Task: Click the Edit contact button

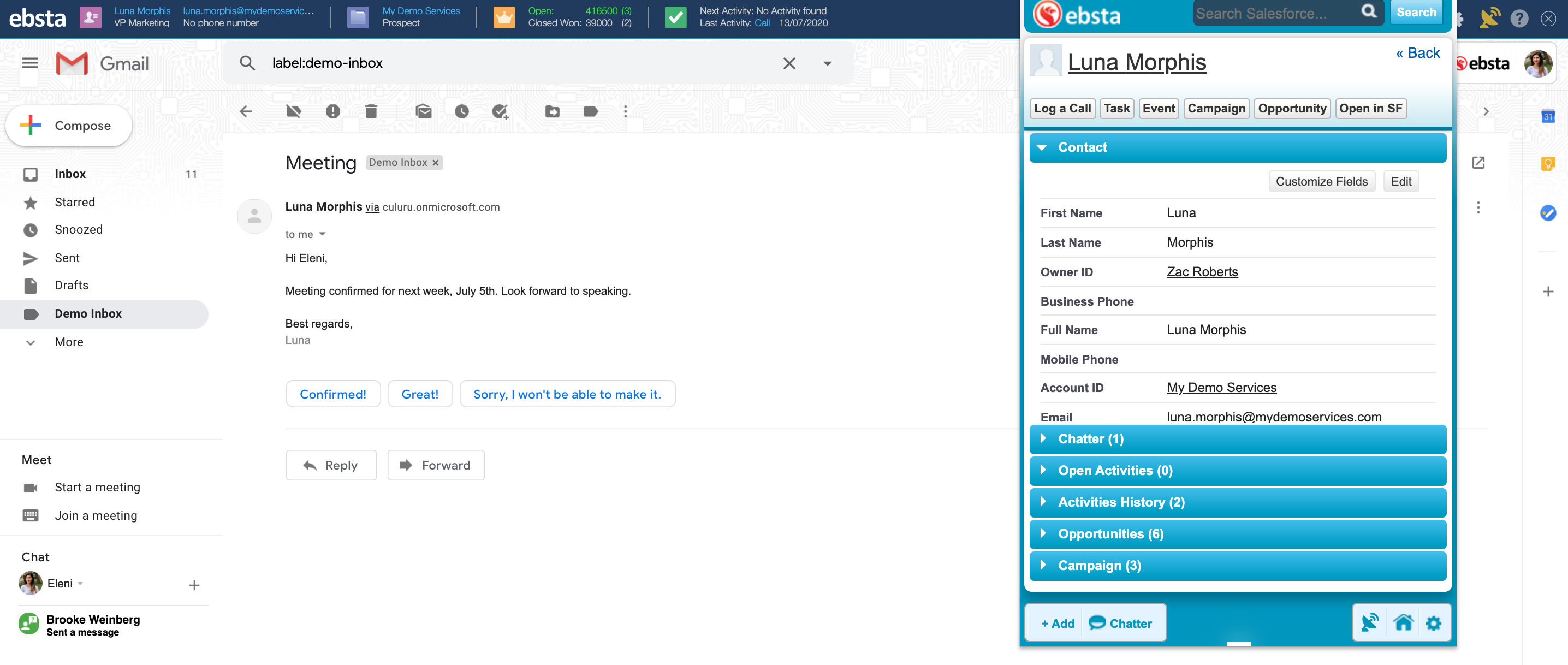Action: (1400, 181)
